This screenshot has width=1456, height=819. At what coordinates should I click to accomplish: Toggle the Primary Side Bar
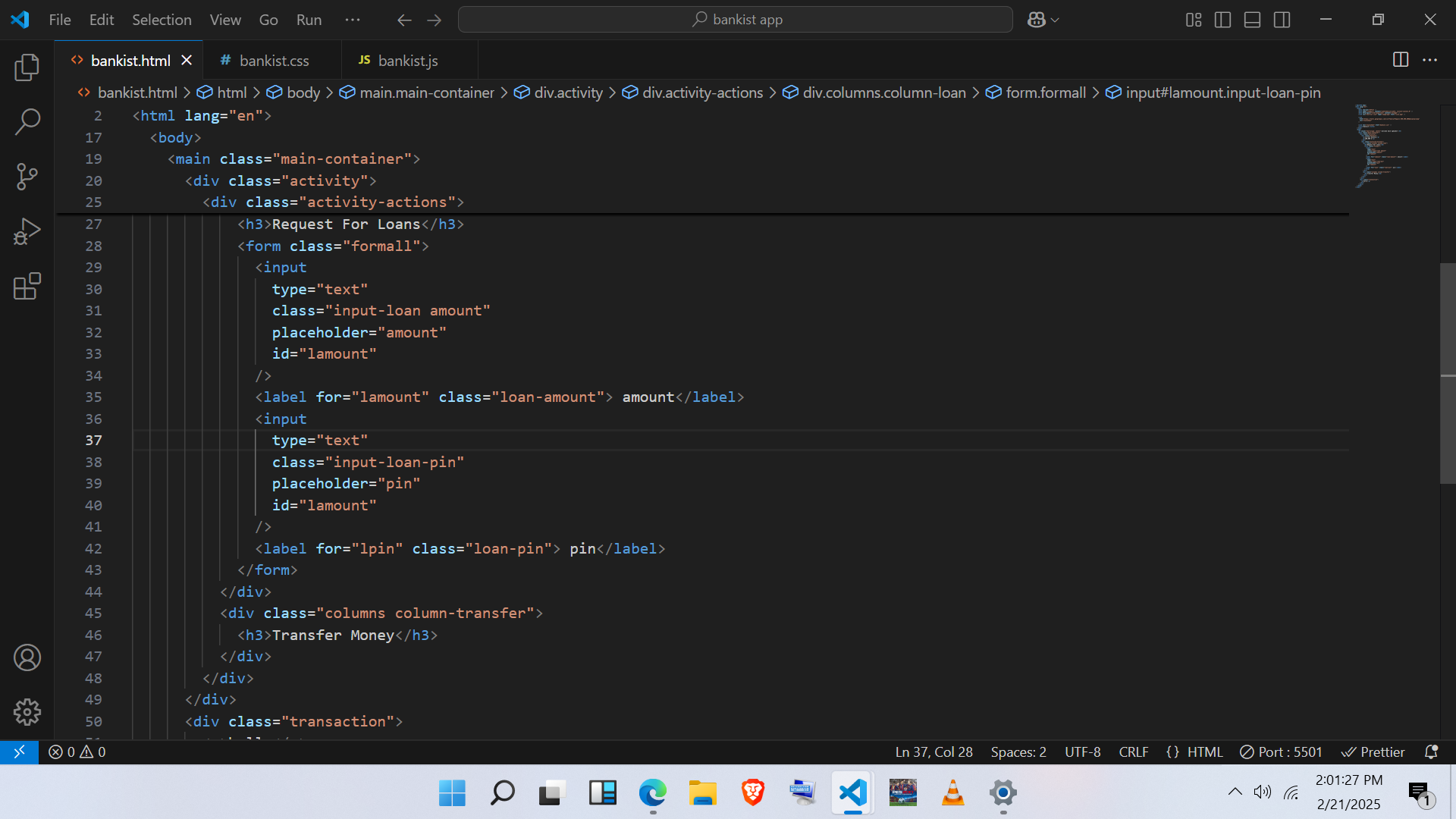click(x=1222, y=20)
